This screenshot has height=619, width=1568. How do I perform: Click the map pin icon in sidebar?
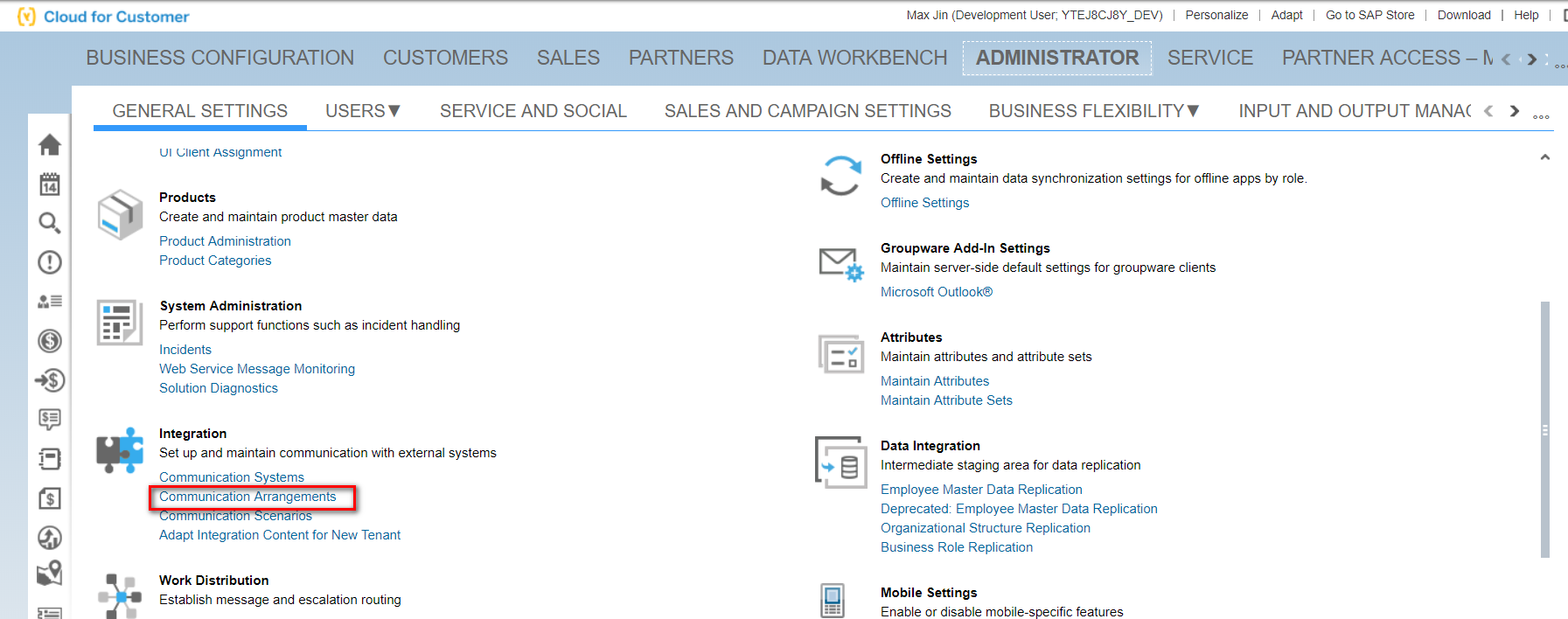click(50, 573)
